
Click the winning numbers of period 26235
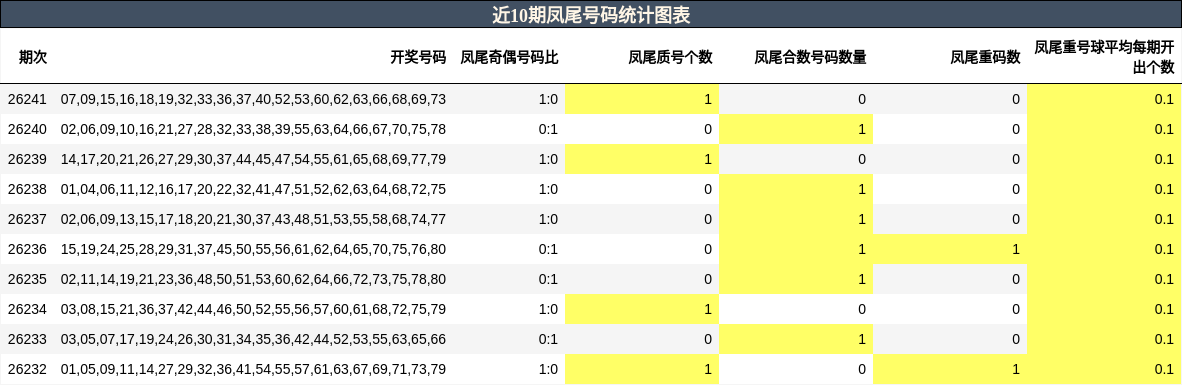pos(253,280)
